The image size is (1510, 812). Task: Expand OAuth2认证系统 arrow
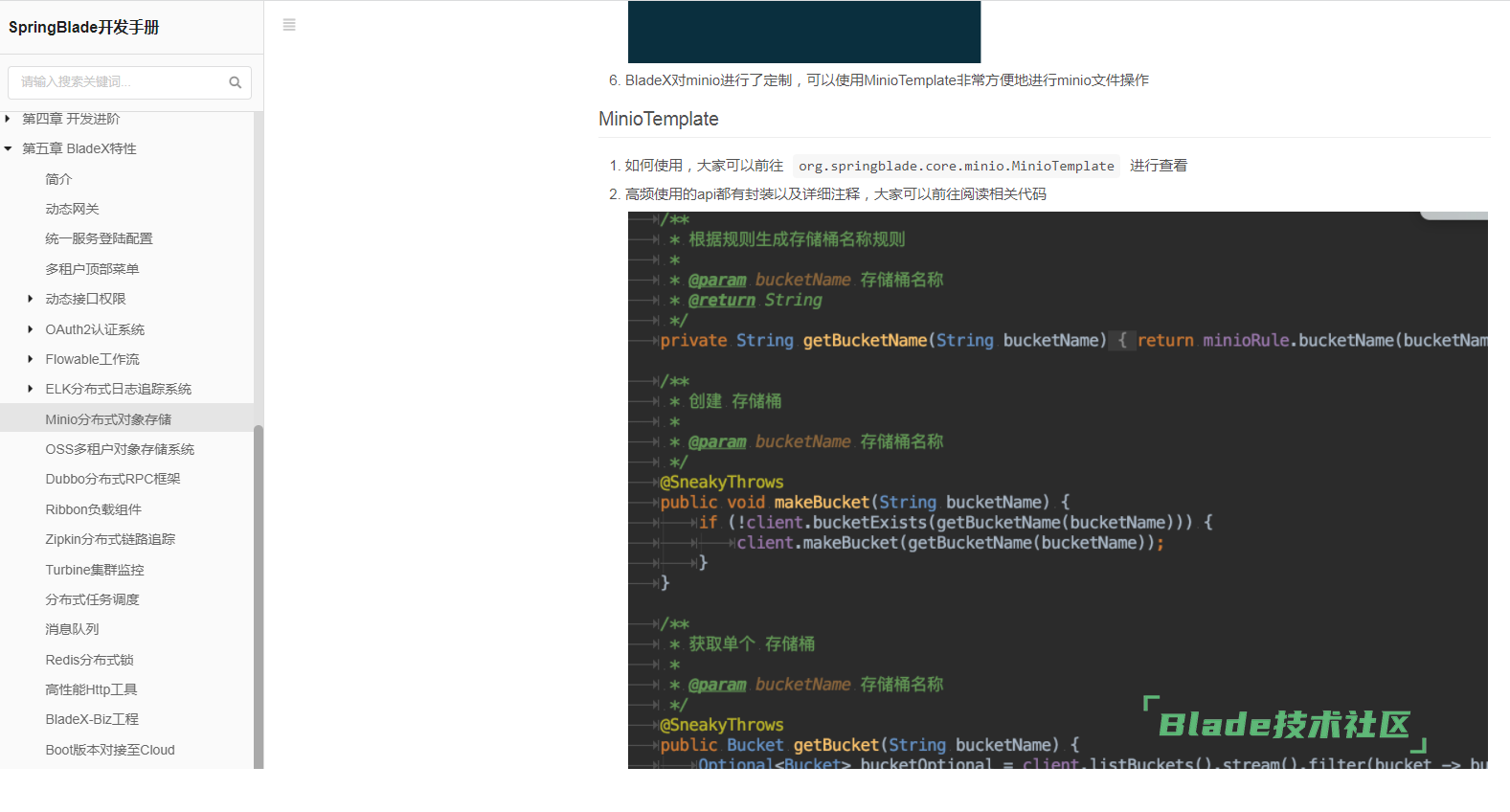coord(31,329)
